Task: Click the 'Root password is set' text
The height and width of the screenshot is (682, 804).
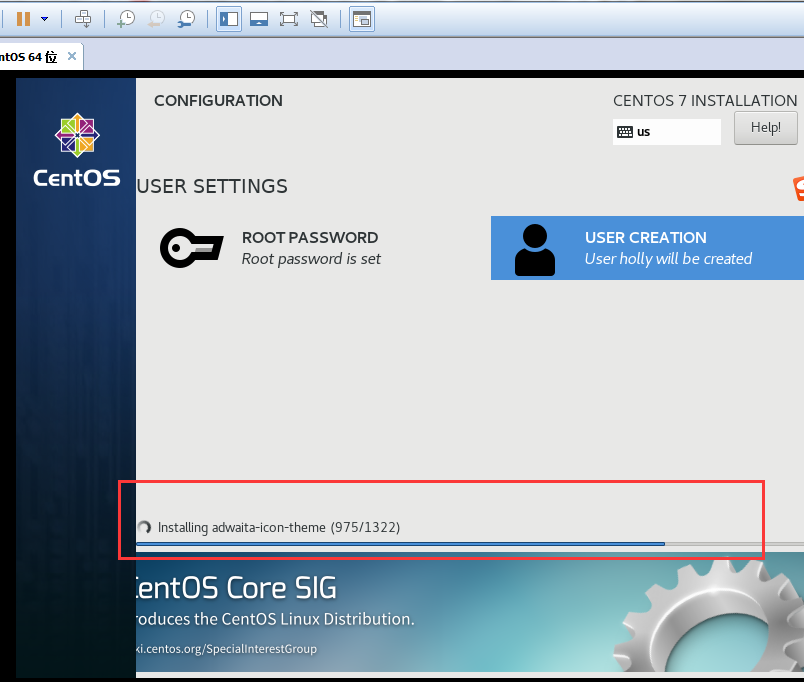Action: click(311, 259)
